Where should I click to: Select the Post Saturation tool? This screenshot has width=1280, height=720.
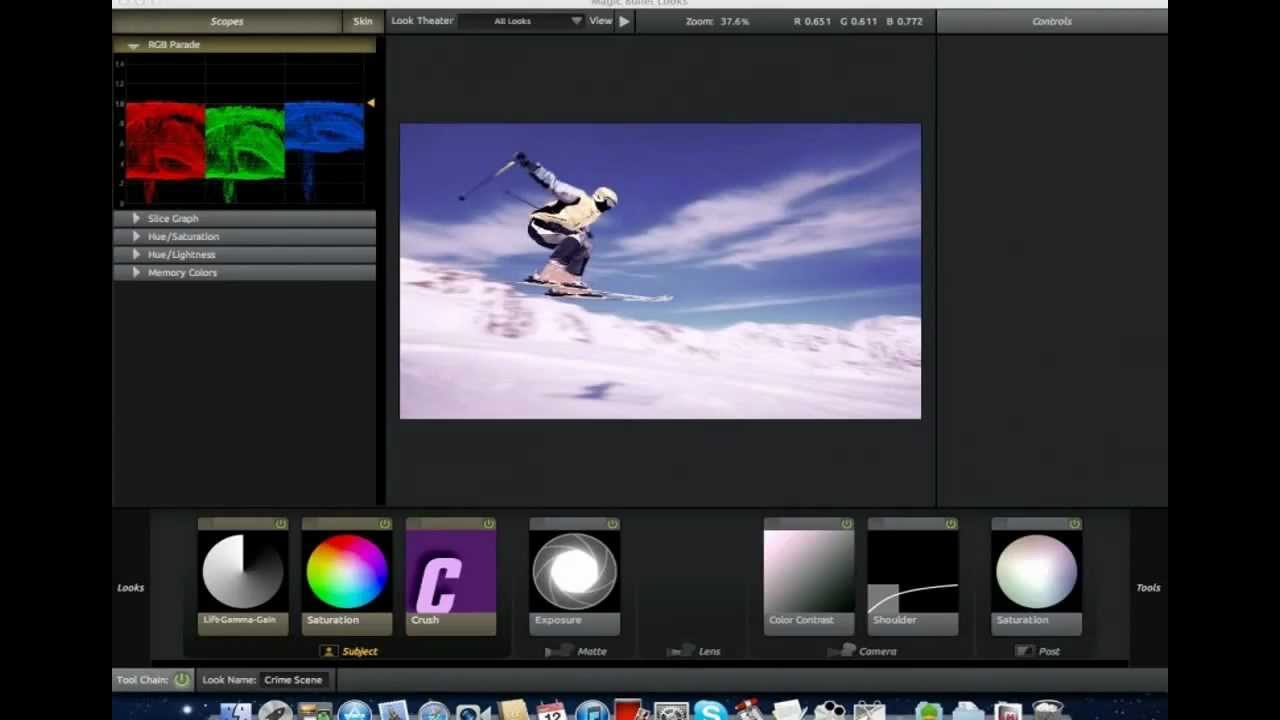point(1036,577)
